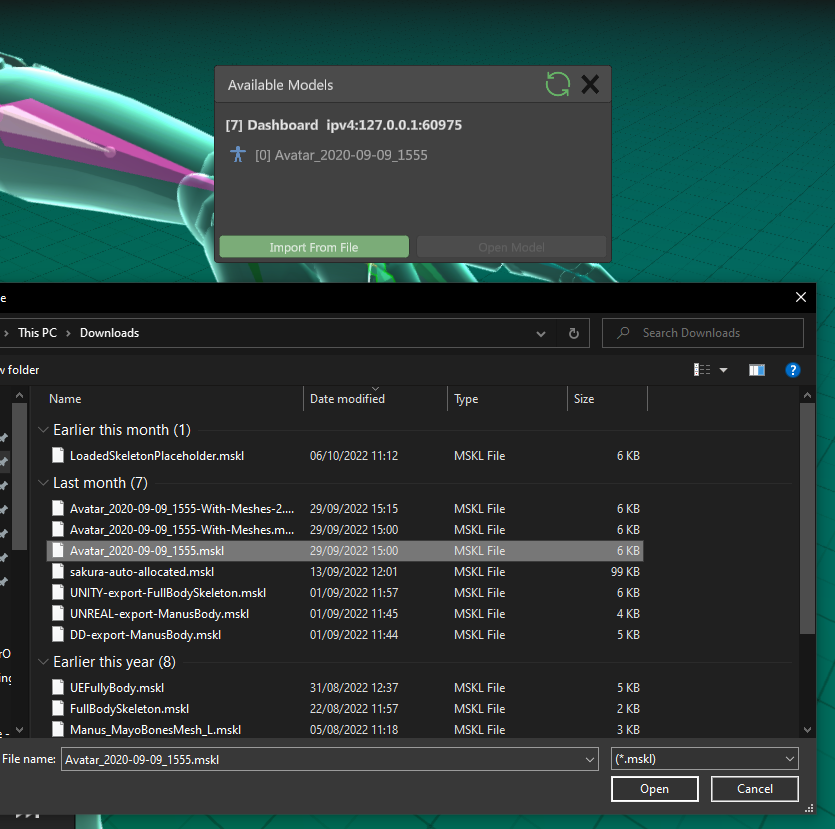
Task: Open the view layout options icon
Action: pyautogui.click(x=702, y=370)
